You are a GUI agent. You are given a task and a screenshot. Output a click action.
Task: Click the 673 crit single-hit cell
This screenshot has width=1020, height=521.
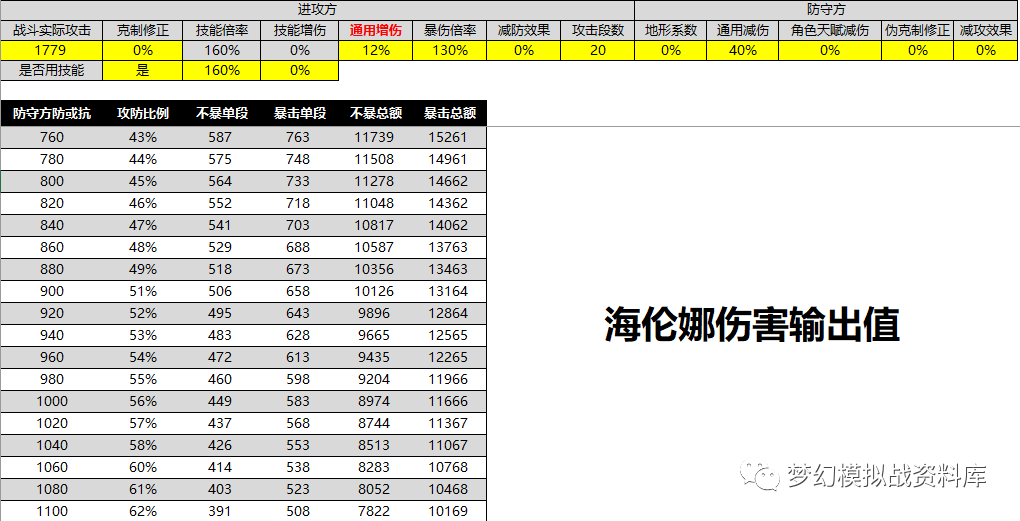click(300, 269)
